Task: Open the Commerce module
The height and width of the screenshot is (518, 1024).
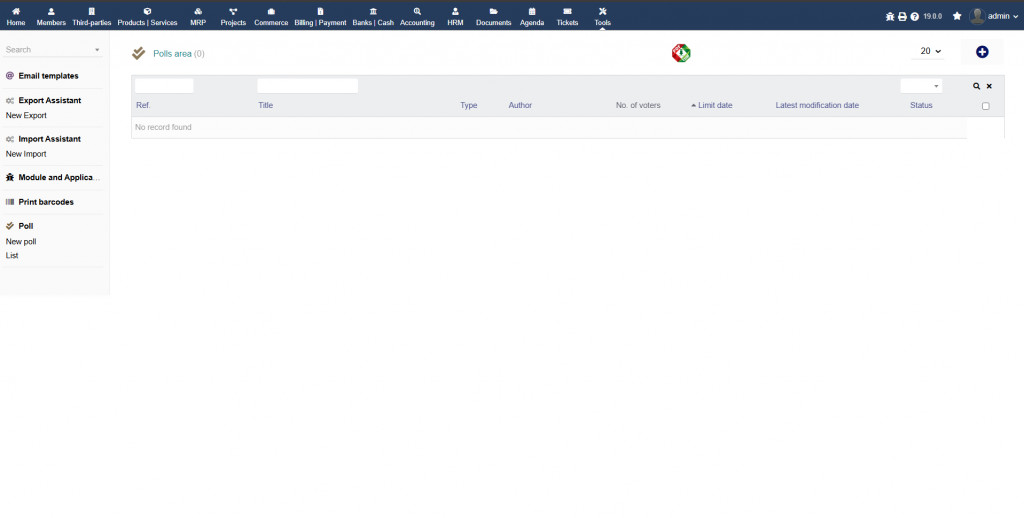Action: [x=271, y=16]
